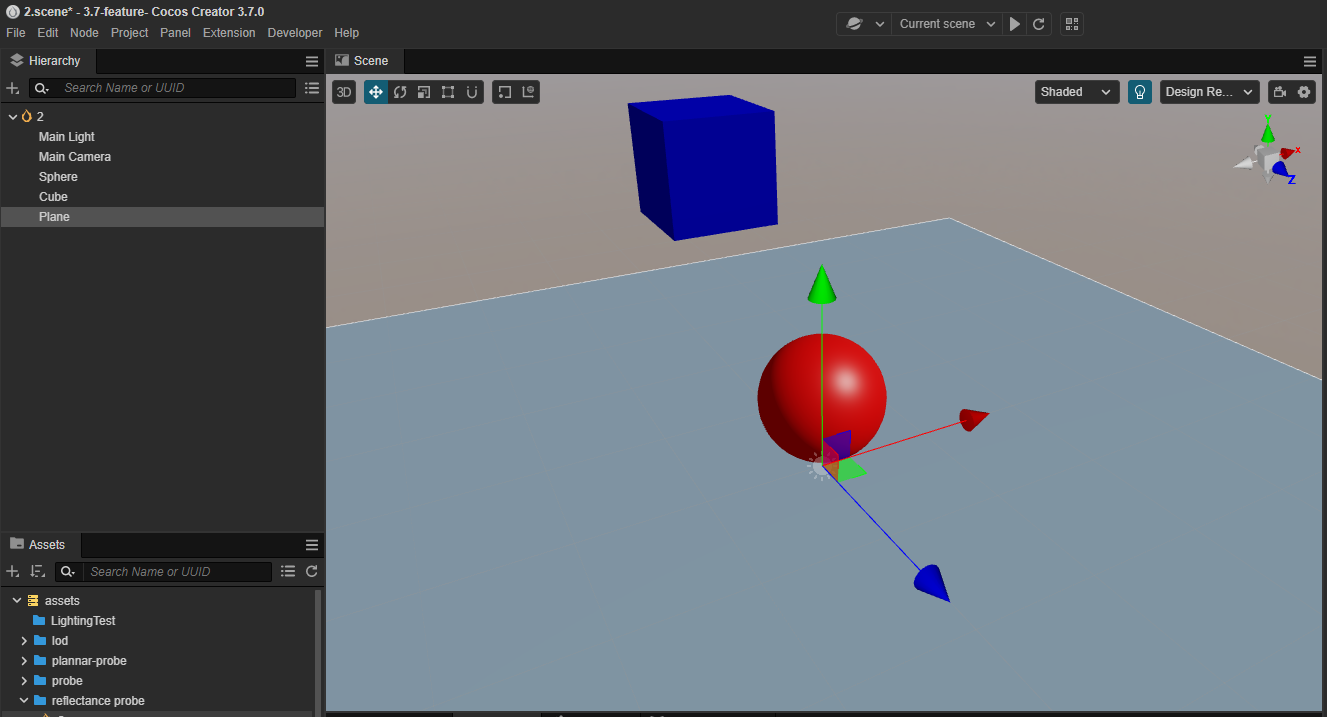Viewport: 1327px width, 717px height.
Task: Open the Panel menu
Action: (175, 33)
